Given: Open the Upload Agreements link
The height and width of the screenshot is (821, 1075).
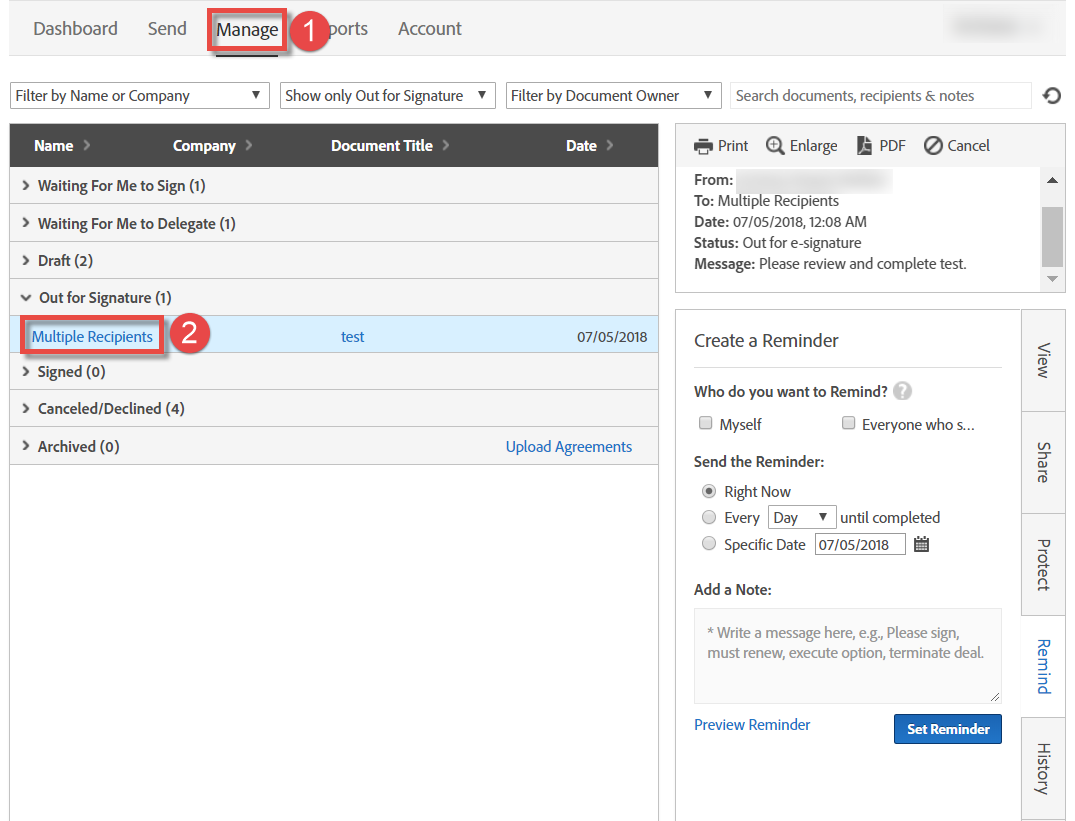Looking at the screenshot, I should (568, 446).
